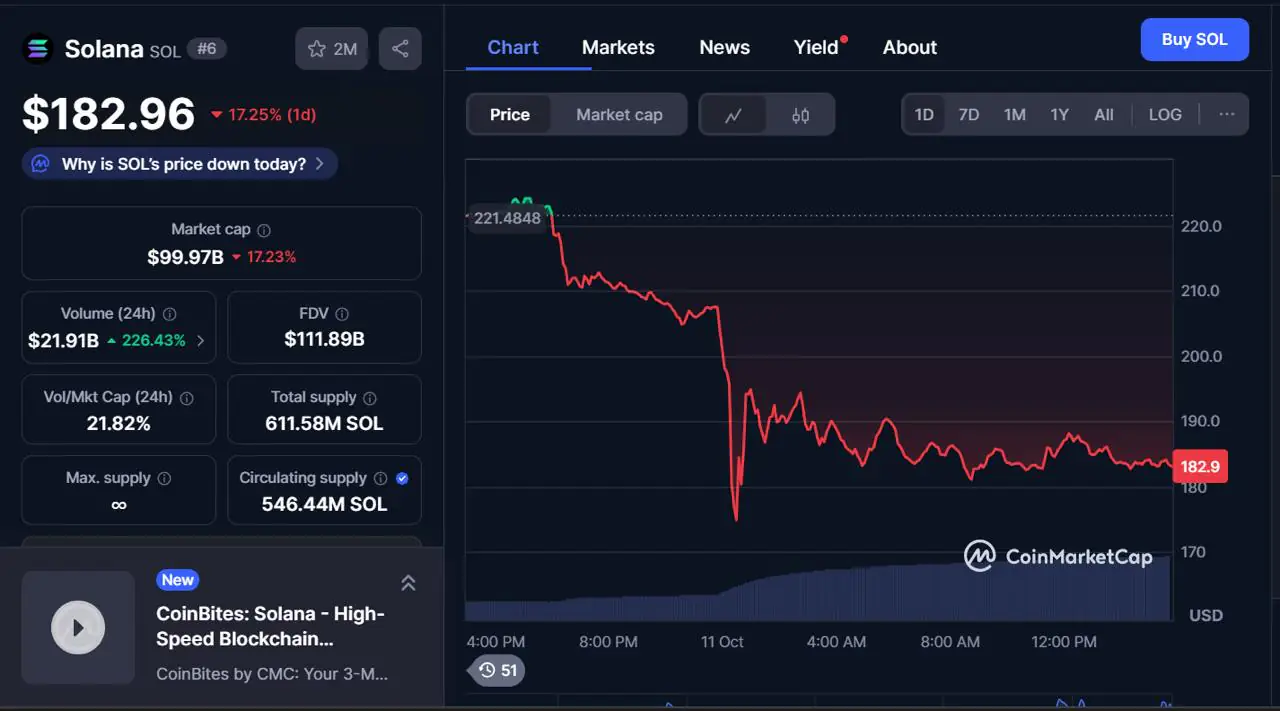
Task: Play the CoinBites Solana video thumbnail
Action: point(78,628)
